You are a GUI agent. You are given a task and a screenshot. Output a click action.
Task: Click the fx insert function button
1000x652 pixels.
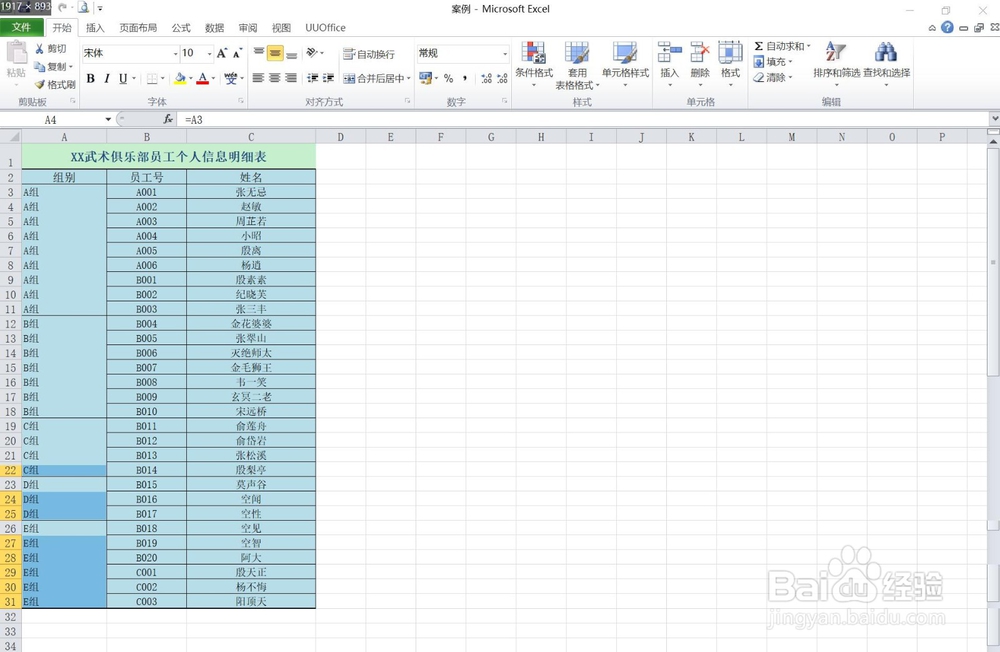[x=168, y=119]
